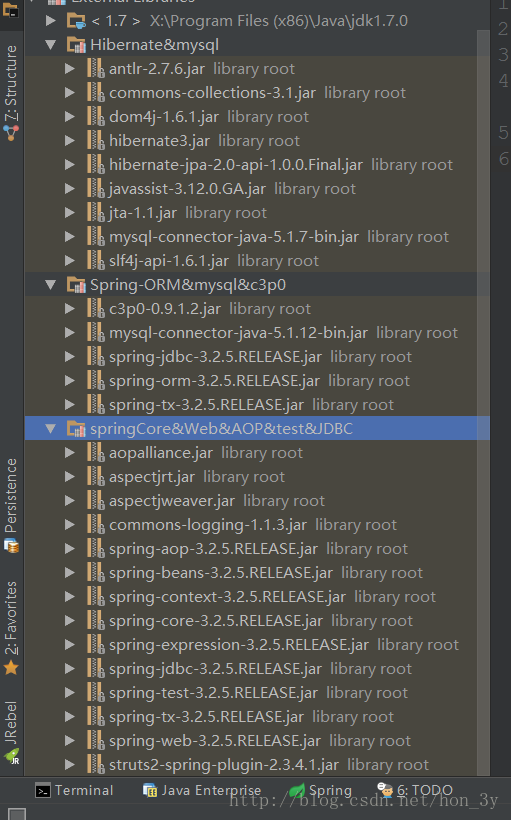Open the Terminal tool window
Image resolution: width=511 pixels, height=820 pixels.
click(74, 790)
